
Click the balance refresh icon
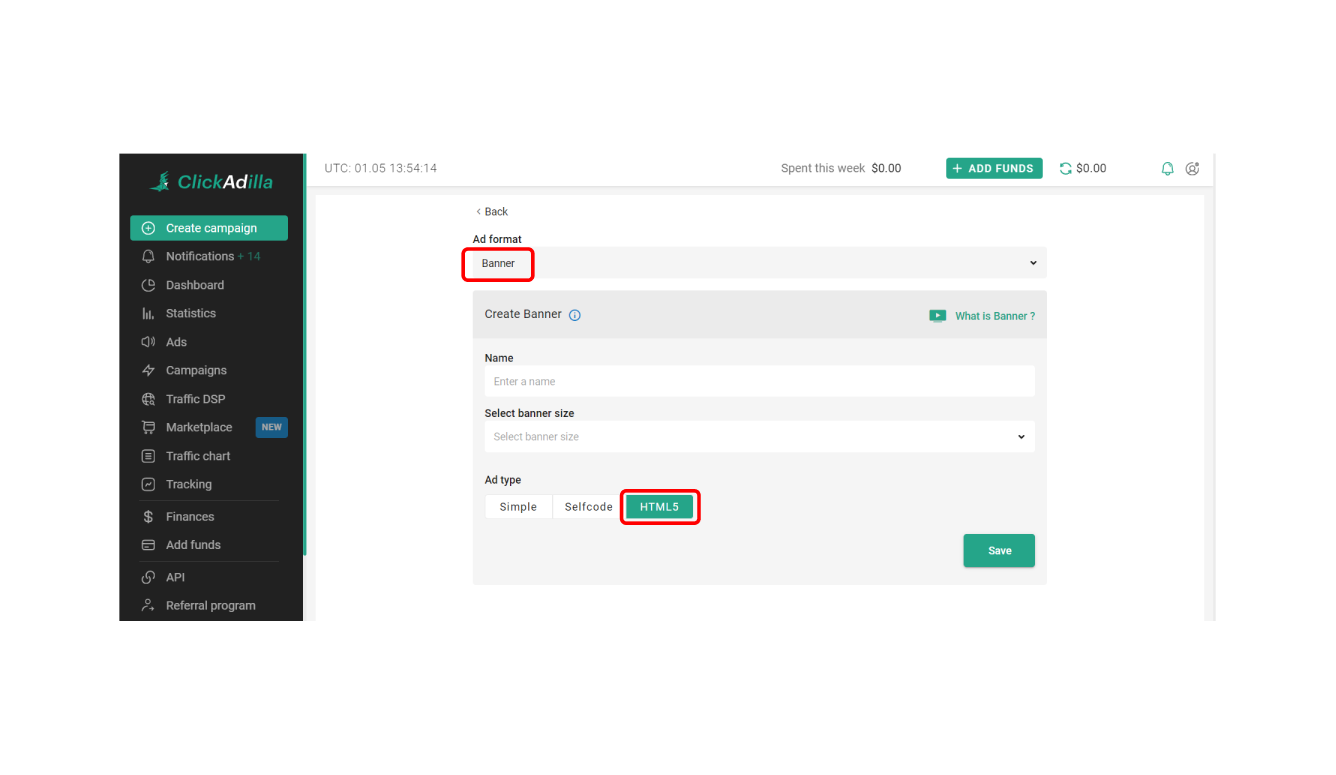(1065, 169)
